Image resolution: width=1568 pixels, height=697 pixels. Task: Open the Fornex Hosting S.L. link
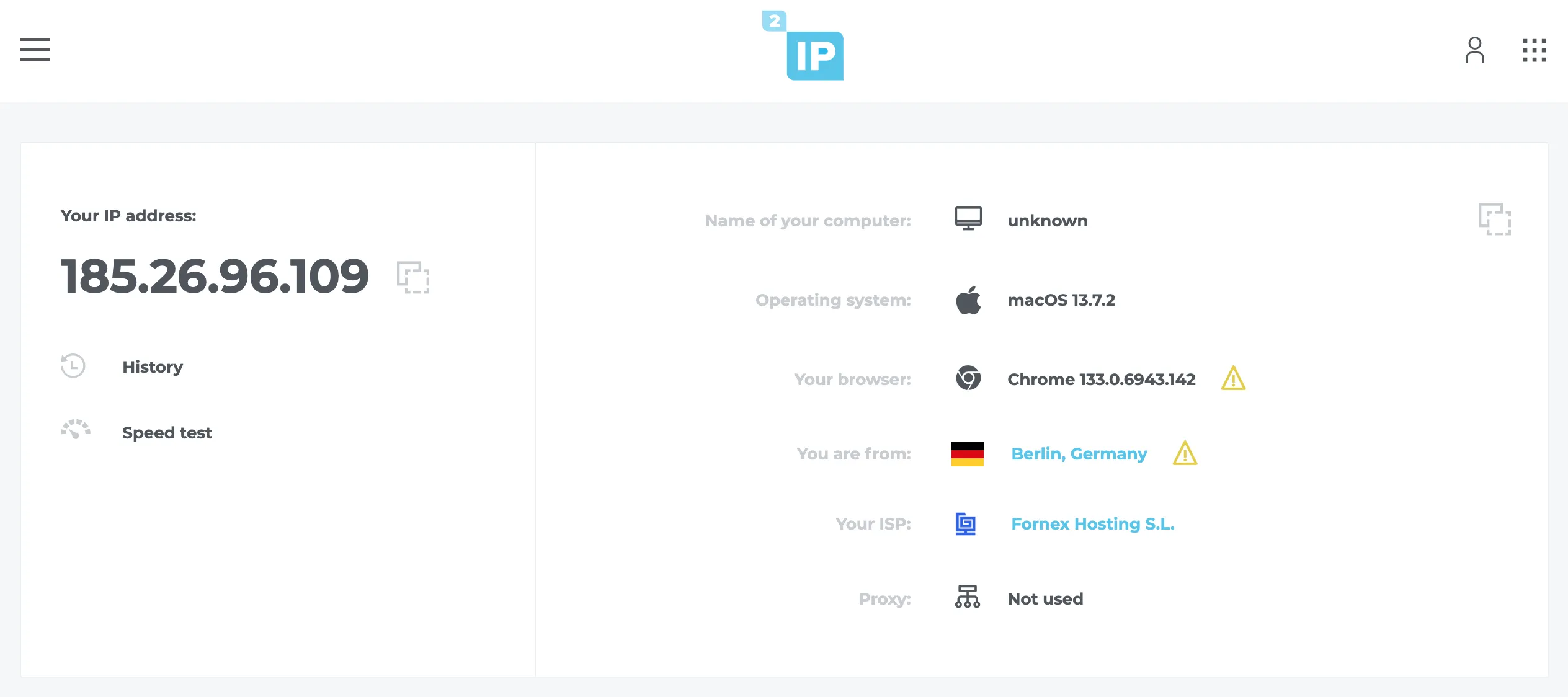point(1093,524)
